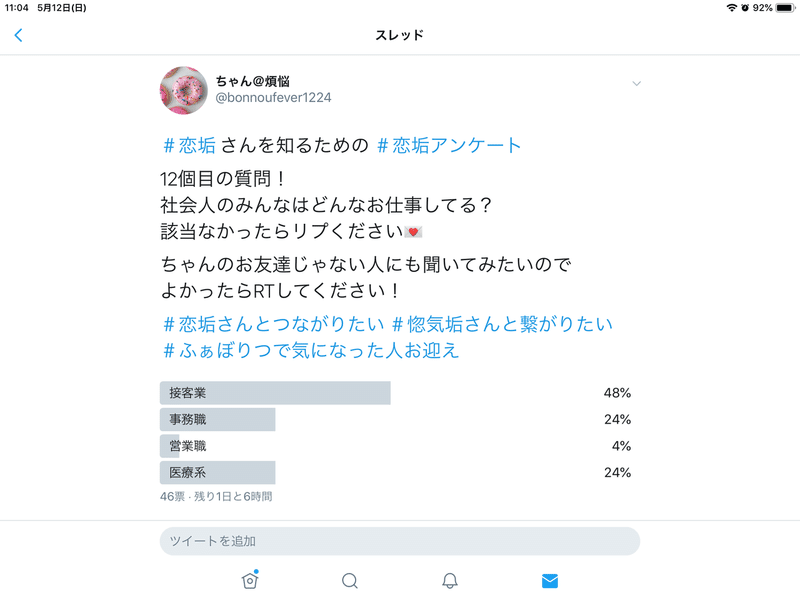Viewport: 800px width, 600px height.
Task: Tap the battery indicator in the status bar
Action: (x=784, y=9)
